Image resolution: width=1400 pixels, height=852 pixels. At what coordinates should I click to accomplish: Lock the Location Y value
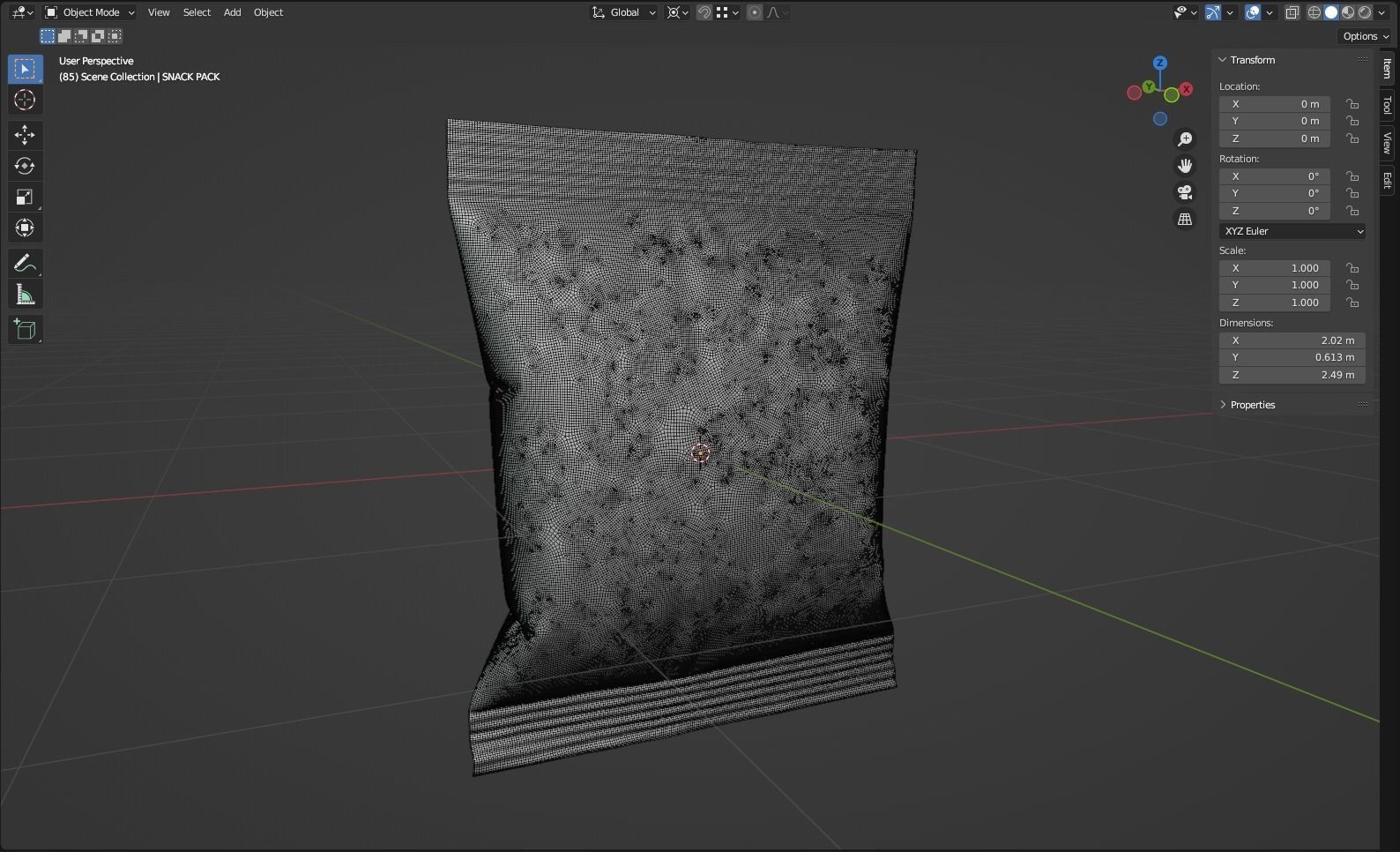click(x=1352, y=121)
